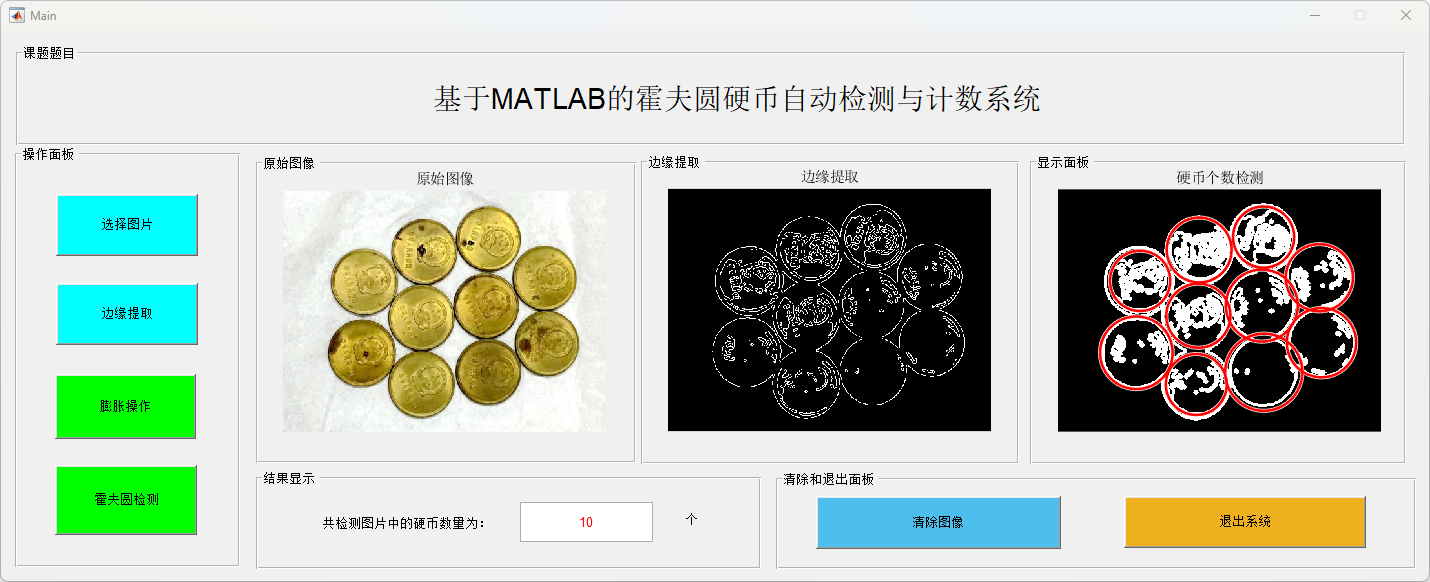Click the 原始图像 axes title
1430x582 pixels.
(x=445, y=179)
